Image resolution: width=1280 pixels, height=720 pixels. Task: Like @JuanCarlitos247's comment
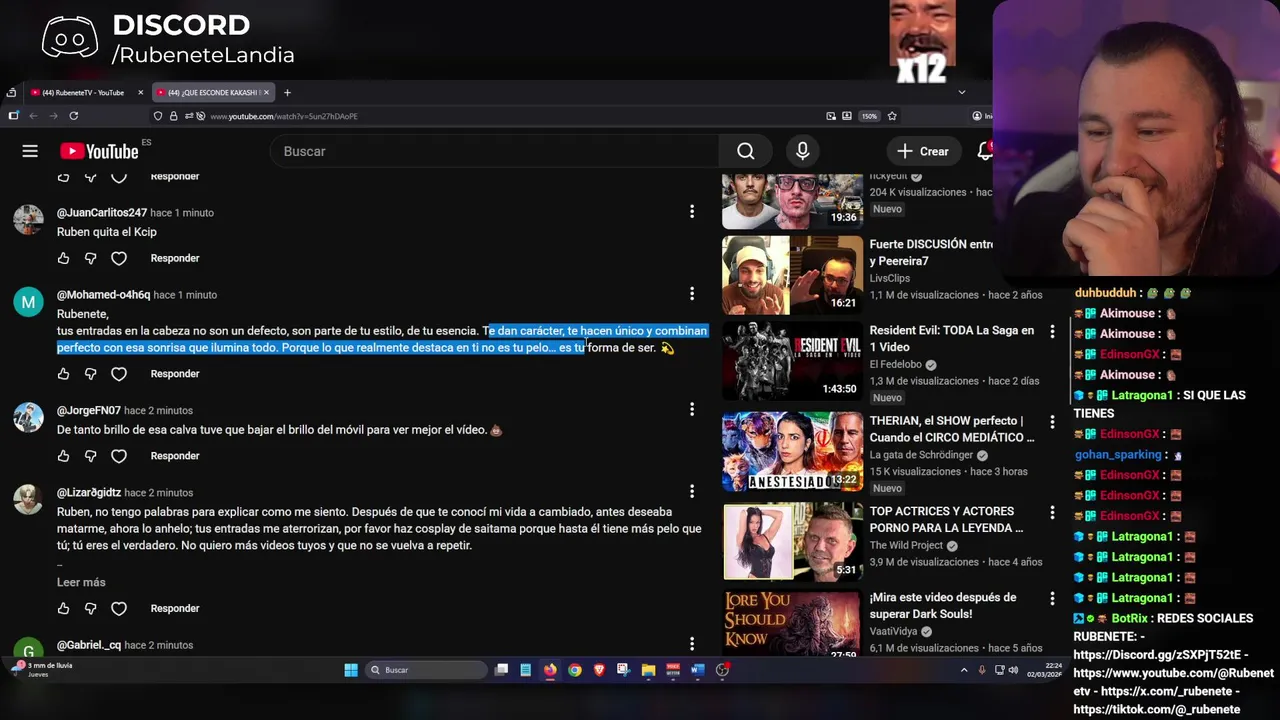click(63, 258)
